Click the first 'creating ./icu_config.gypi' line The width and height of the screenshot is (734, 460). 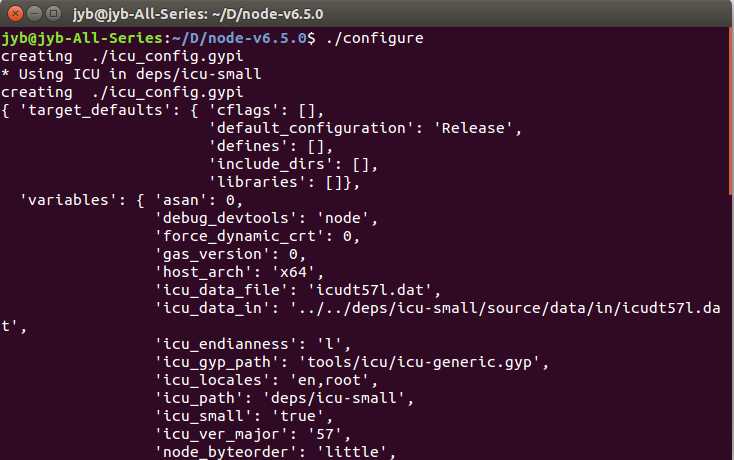[122, 57]
